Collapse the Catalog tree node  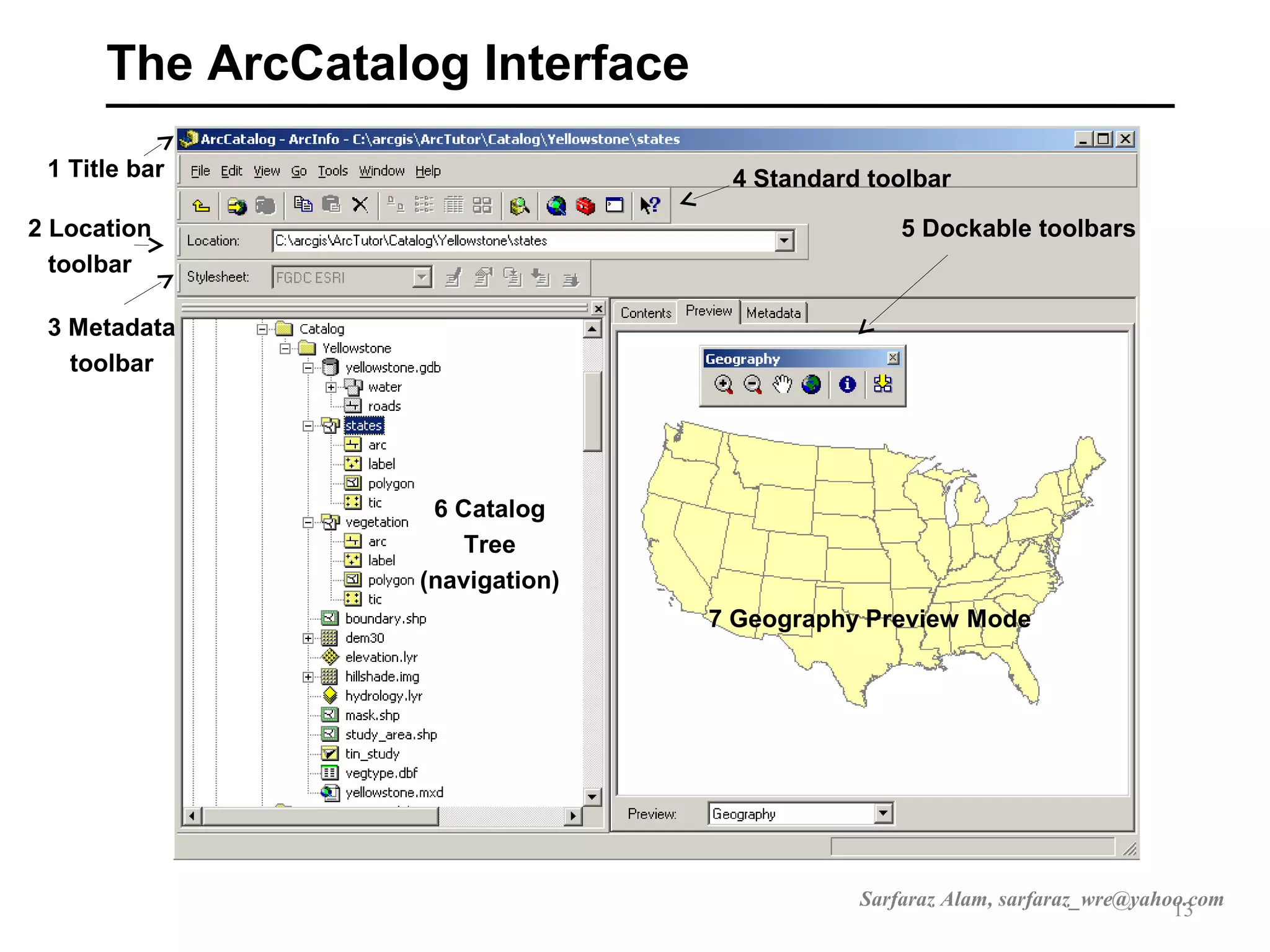coord(262,329)
